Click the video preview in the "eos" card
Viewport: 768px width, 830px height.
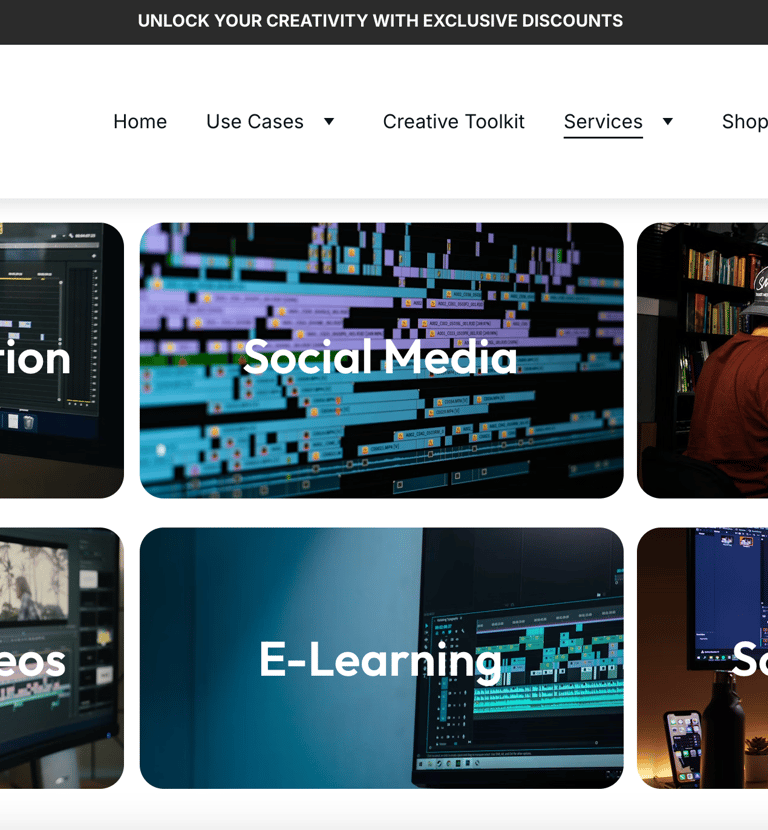click(34, 582)
